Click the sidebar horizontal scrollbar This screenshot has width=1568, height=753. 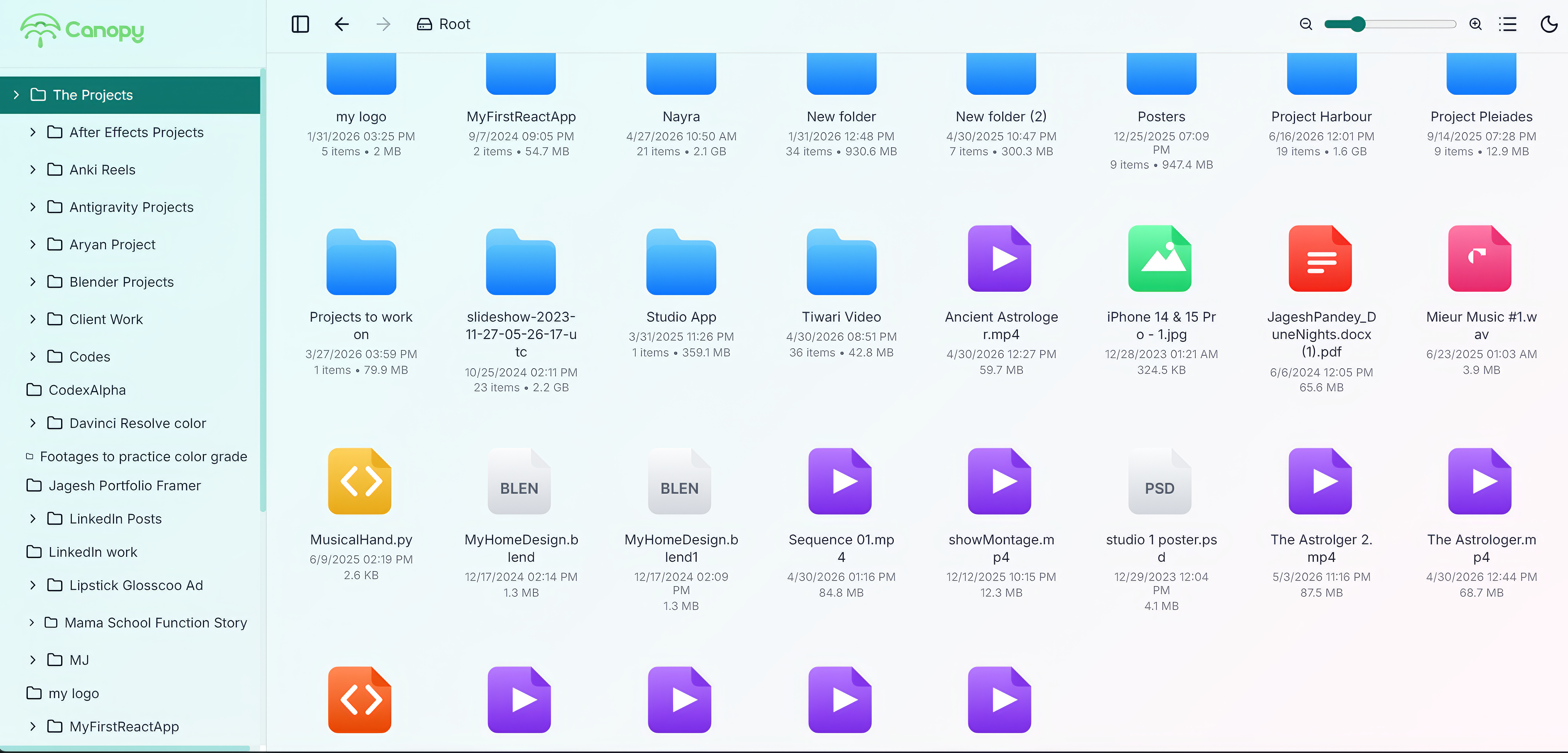125,748
